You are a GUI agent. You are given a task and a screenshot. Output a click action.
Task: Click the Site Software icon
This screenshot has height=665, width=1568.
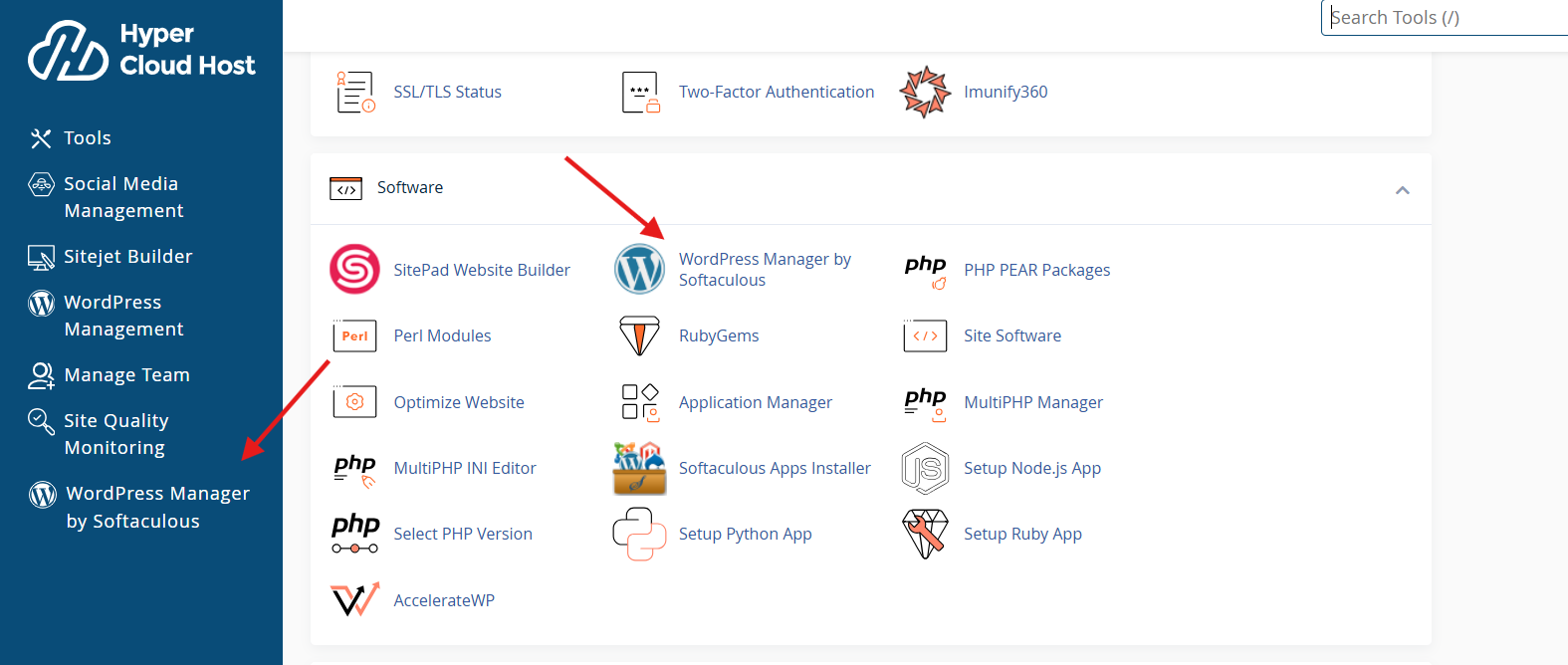pyautogui.click(x=925, y=335)
